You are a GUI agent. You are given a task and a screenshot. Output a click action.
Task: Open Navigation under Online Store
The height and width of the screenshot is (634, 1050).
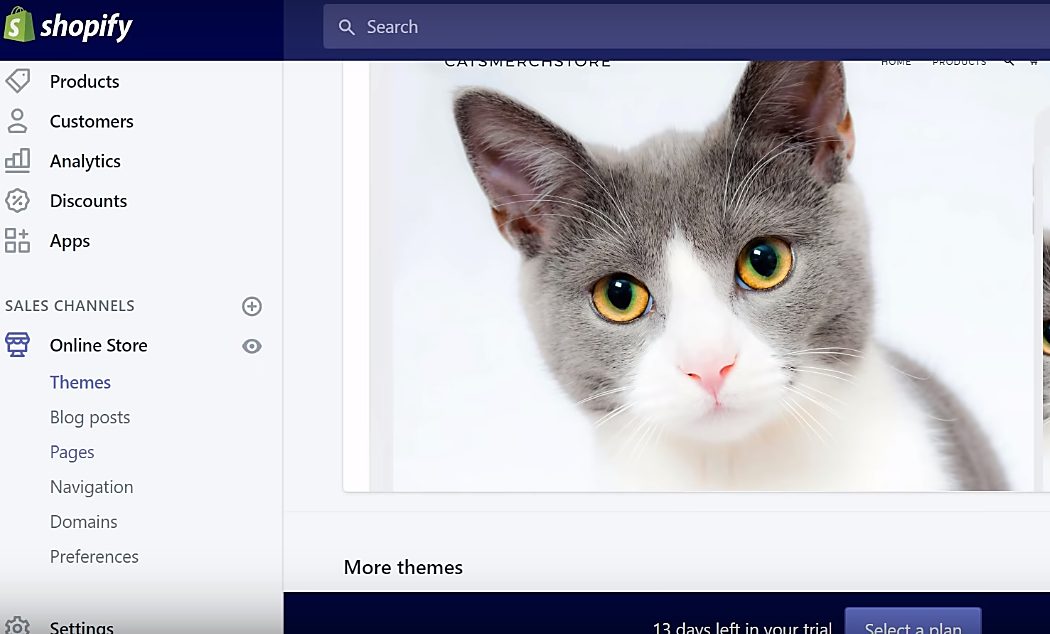(92, 487)
